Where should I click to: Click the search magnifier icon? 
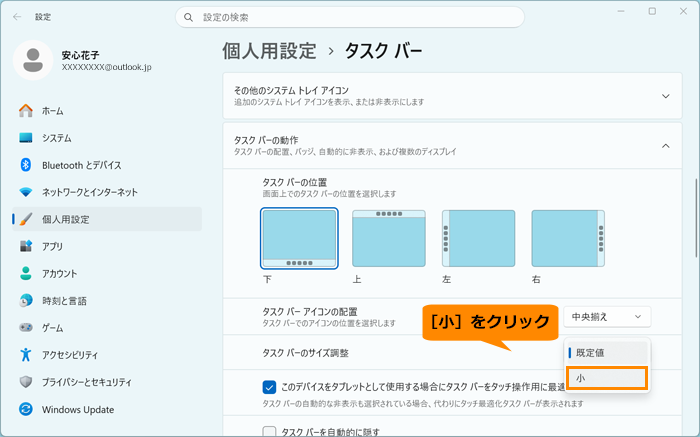pyautogui.click(x=188, y=17)
